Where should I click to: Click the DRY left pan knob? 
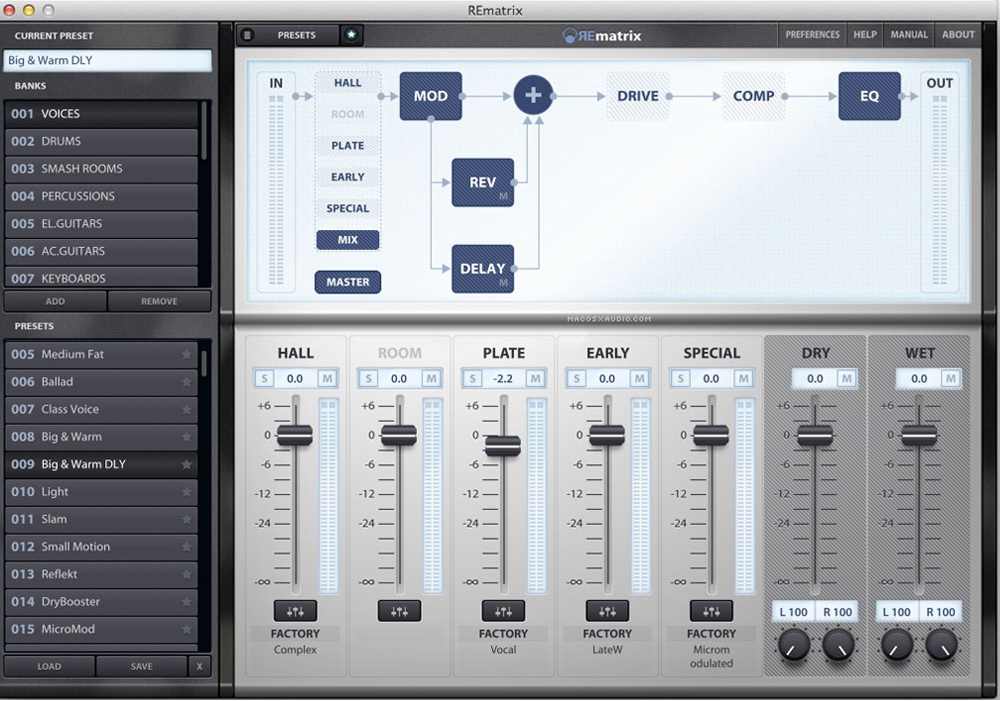794,644
